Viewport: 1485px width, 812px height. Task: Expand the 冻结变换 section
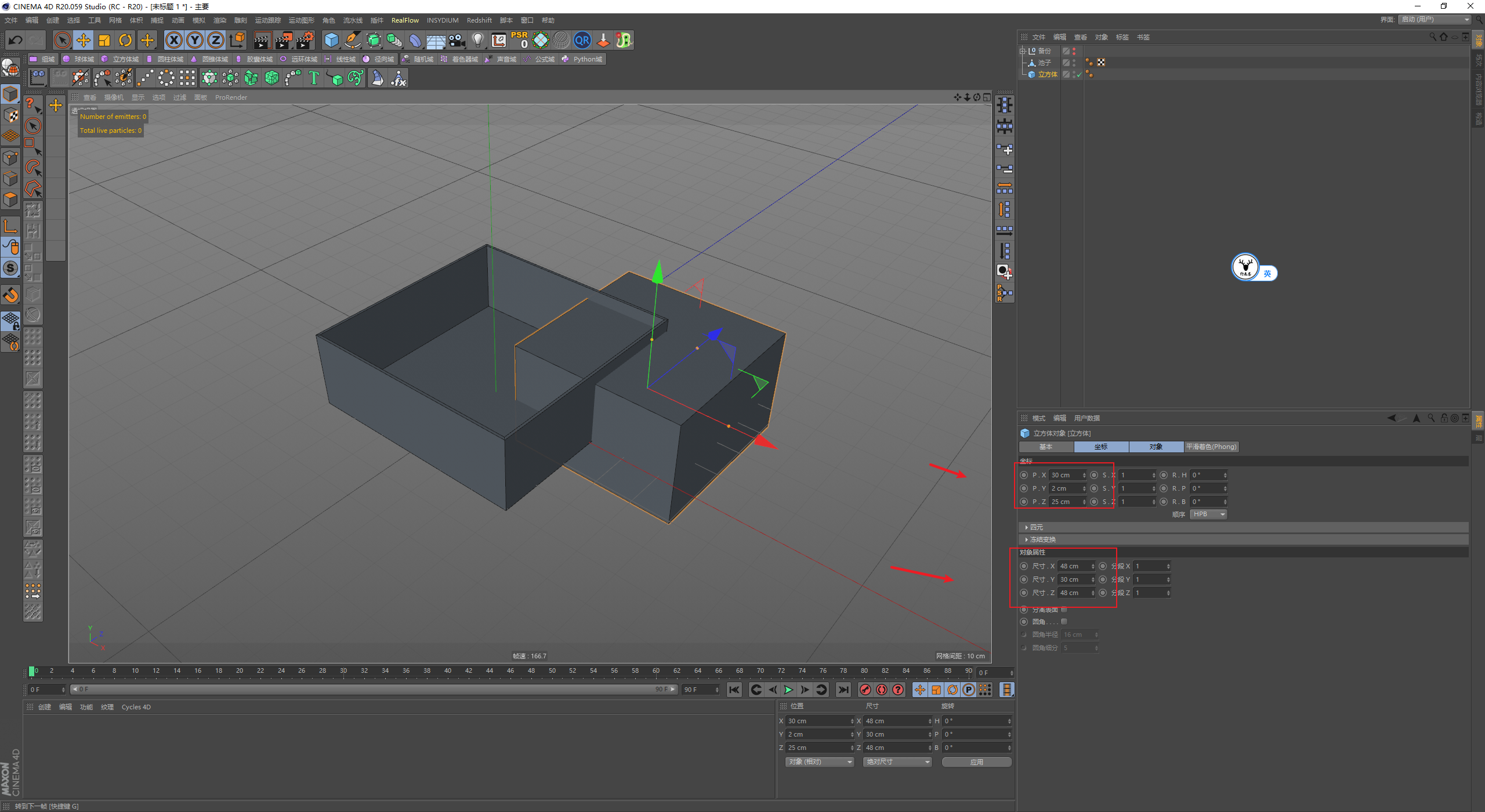pyautogui.click(x=1042, y=539)
